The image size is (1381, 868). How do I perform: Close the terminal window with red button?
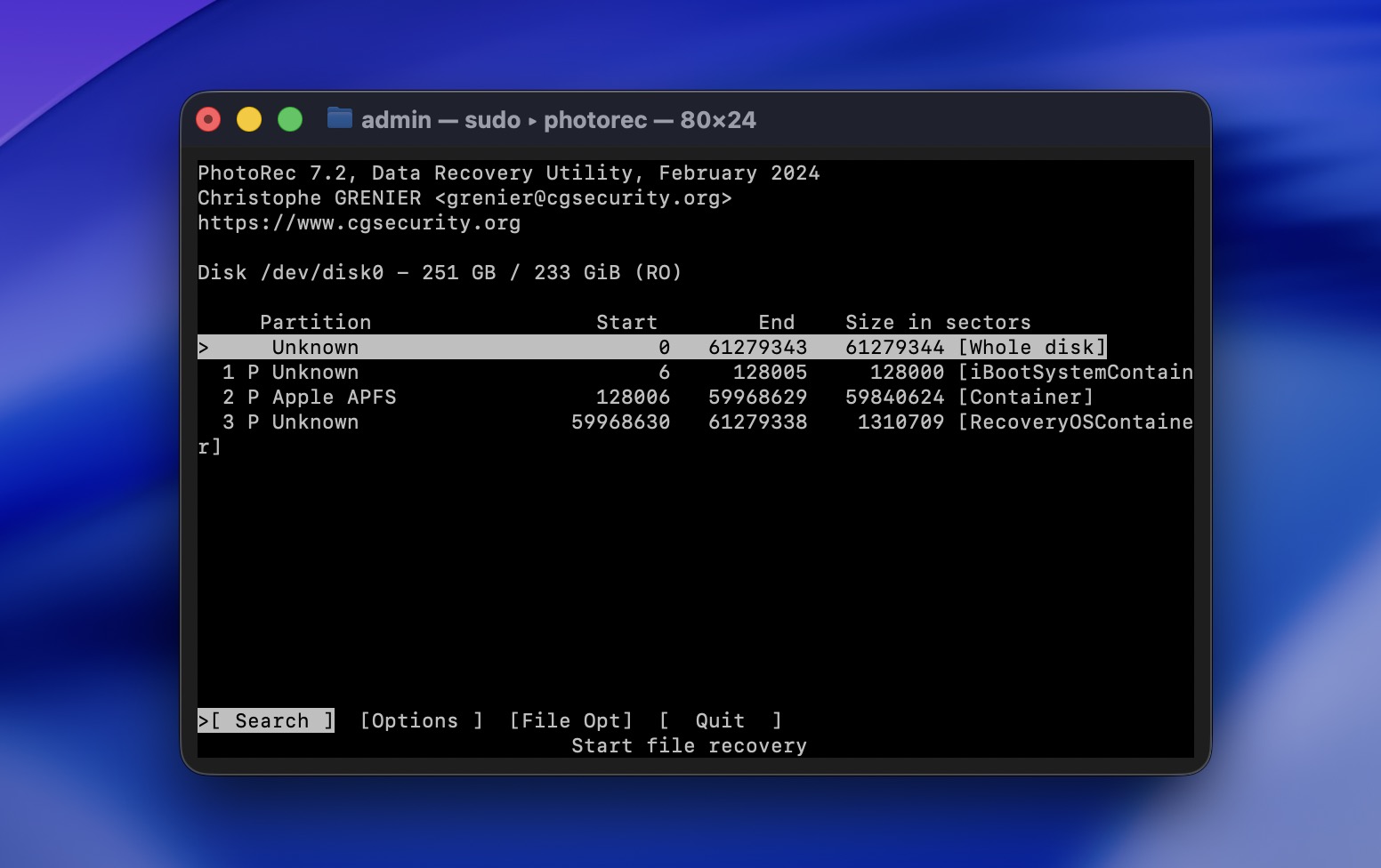pos(208,119)
